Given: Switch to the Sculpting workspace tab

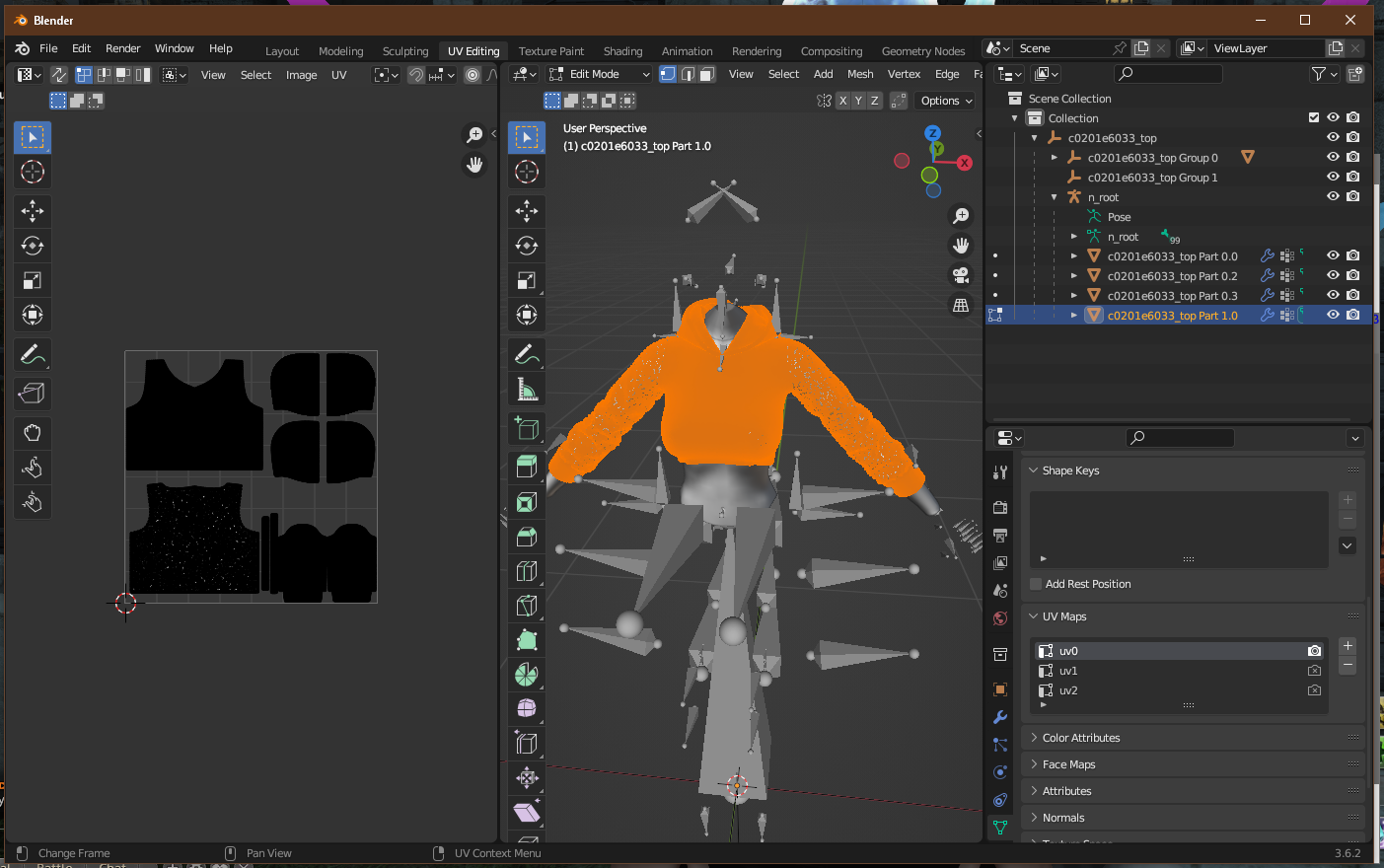Looking at the screenshot, I should point(405,51).
